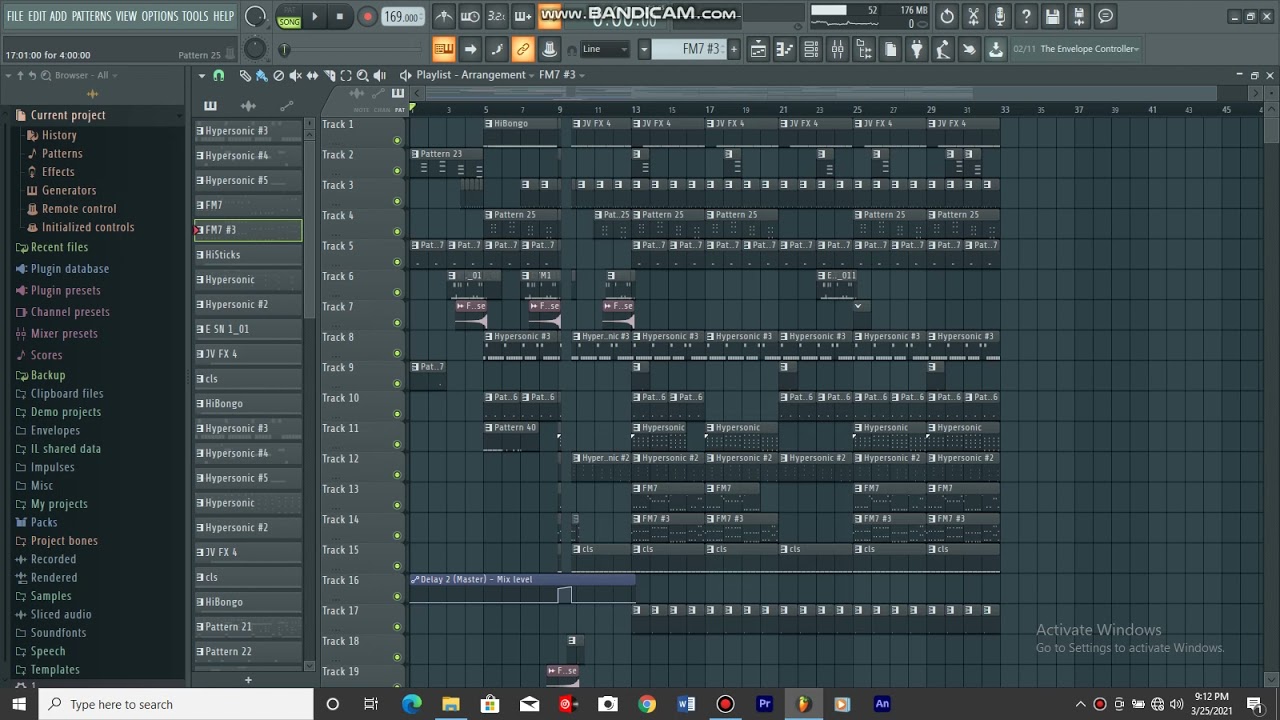Open the Browser - All dropdown
Screen dimensions: 1280x720
pos(88,75)
